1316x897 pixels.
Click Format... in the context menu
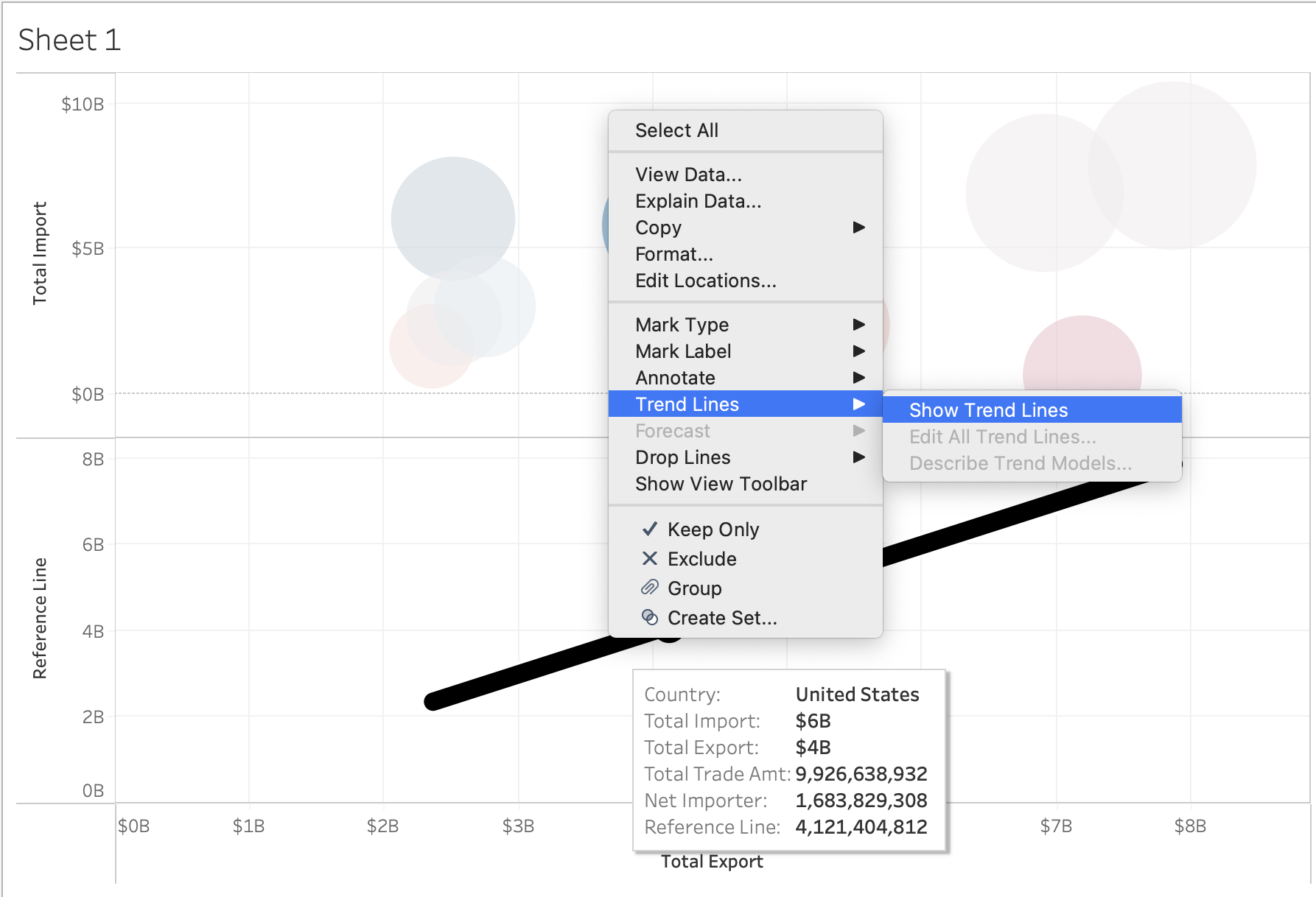pyautogui.click(x=673, y=254)
